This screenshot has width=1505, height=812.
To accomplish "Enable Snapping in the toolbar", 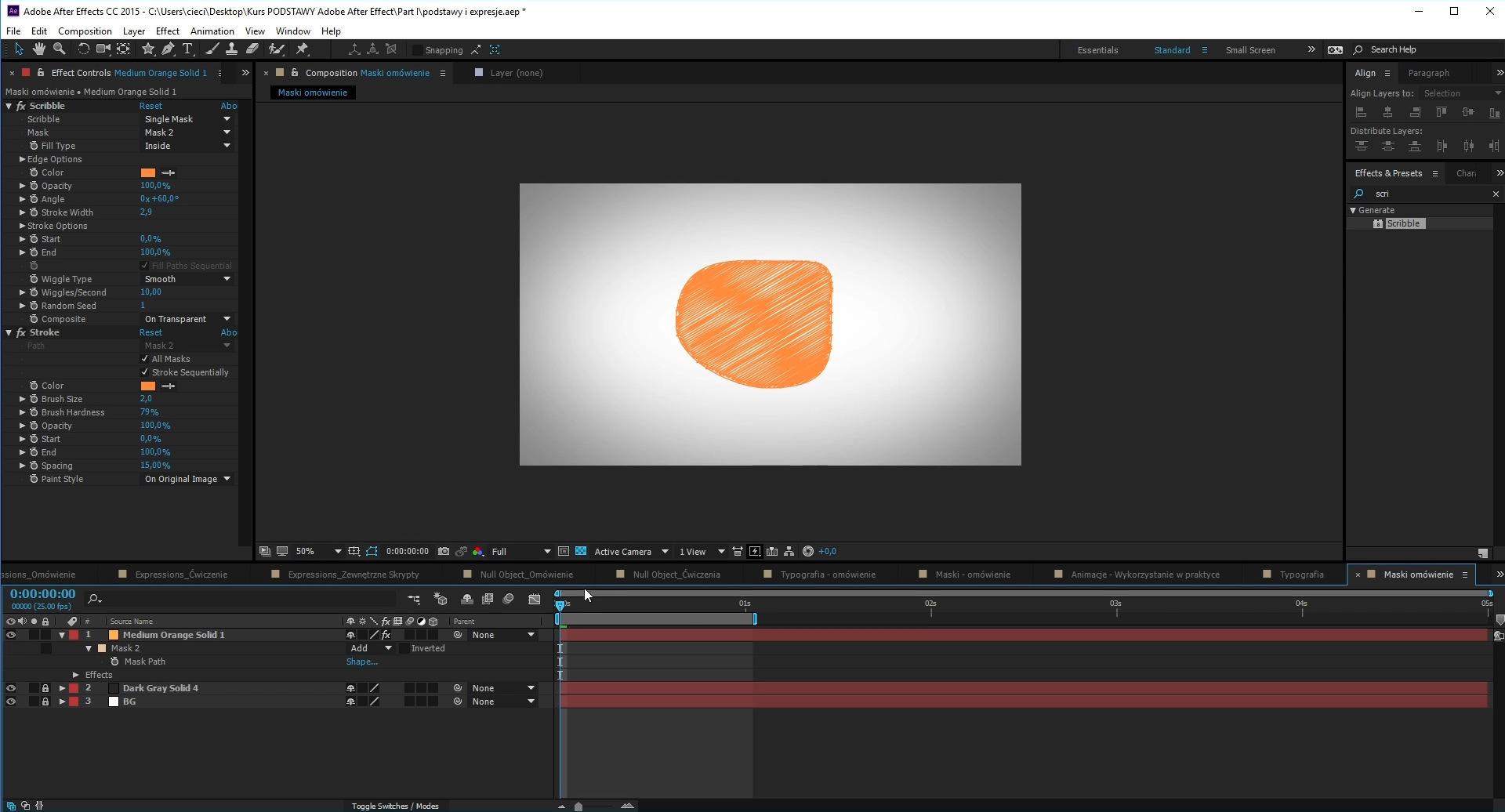I will click(x=419, y=49).
